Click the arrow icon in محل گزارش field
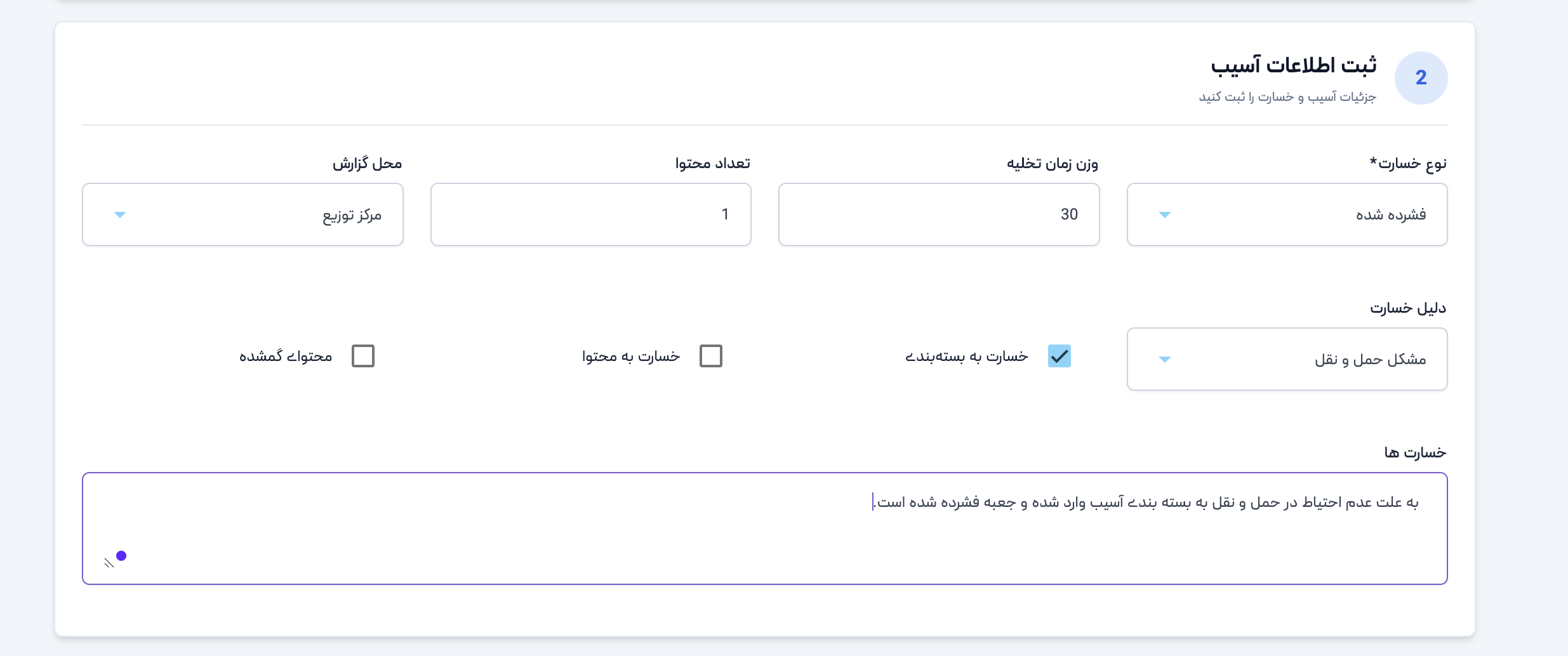This screenshot has height=656, width=1568. (x=120, y=215)
